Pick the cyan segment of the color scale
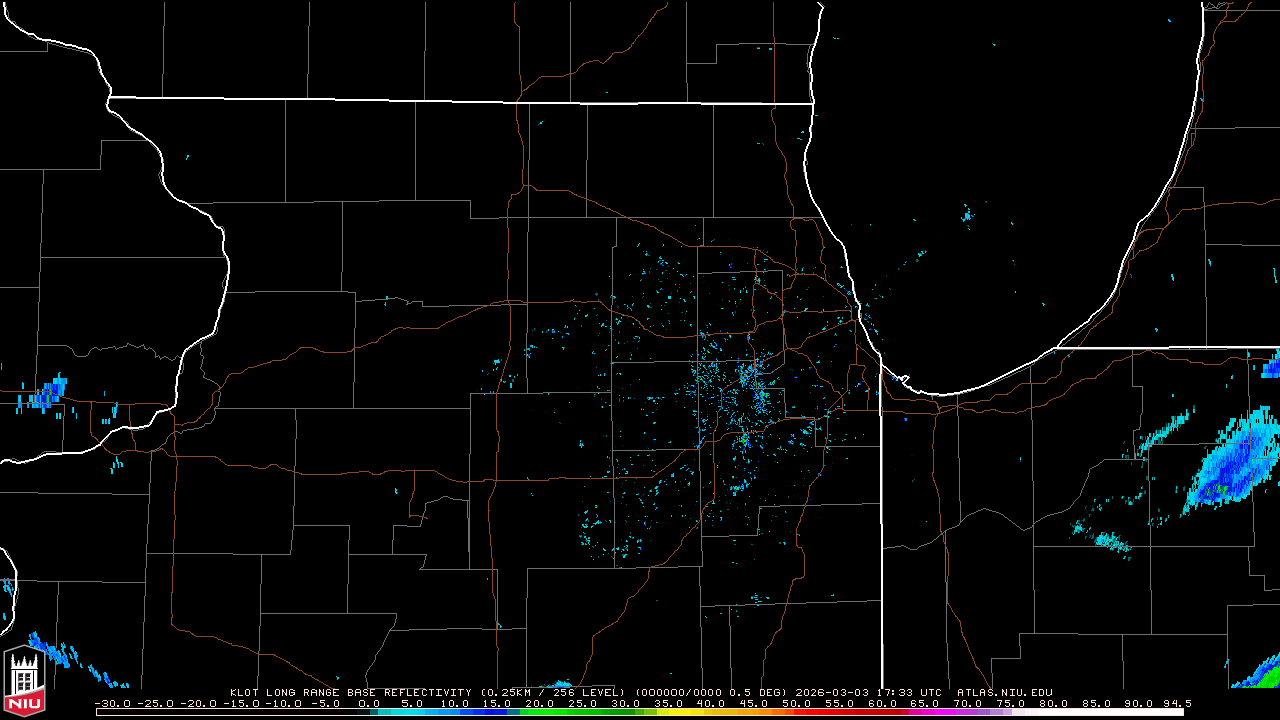Image resolution: width=1280 pixels, height=720 pixels. coord(400,712)
